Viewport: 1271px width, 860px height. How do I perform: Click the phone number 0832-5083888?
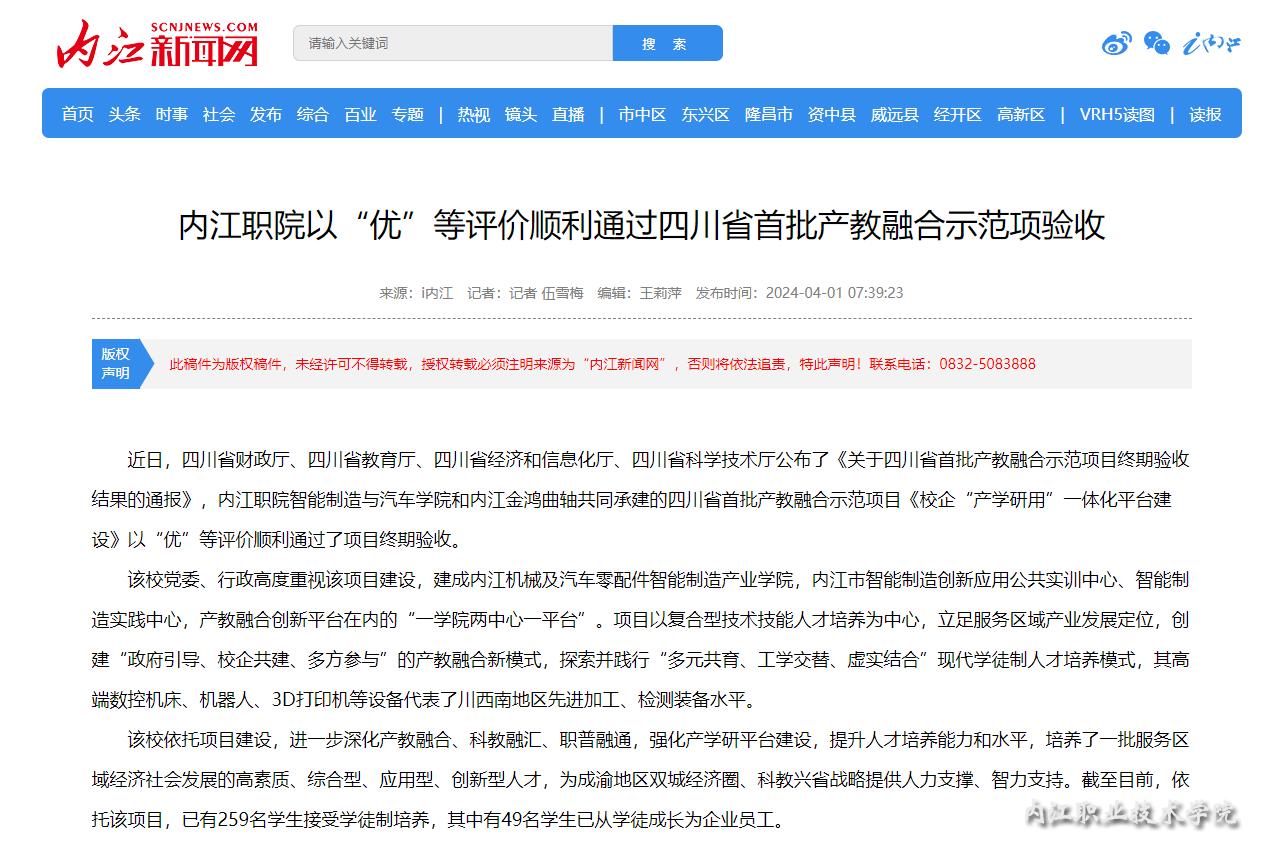point(987,364)
